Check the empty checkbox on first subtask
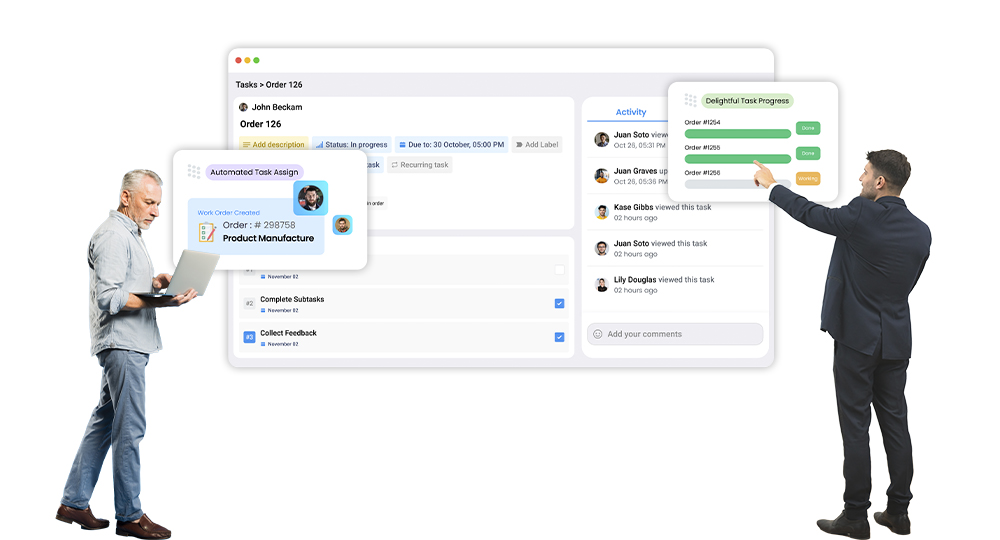Viewport: 1000px width, 540px height. click(x=559, y=269)
